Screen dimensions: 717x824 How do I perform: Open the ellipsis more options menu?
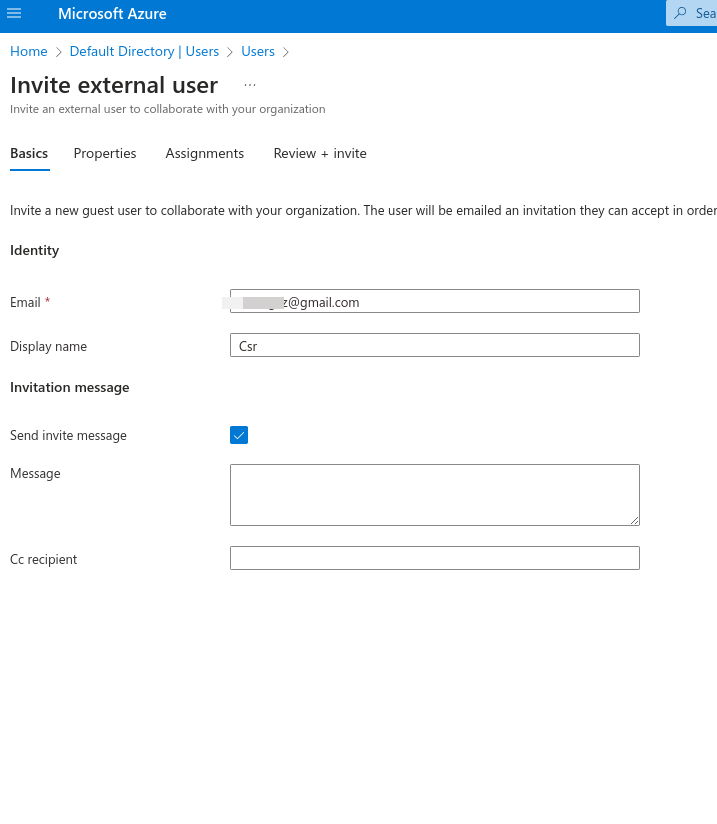[250, 85]
